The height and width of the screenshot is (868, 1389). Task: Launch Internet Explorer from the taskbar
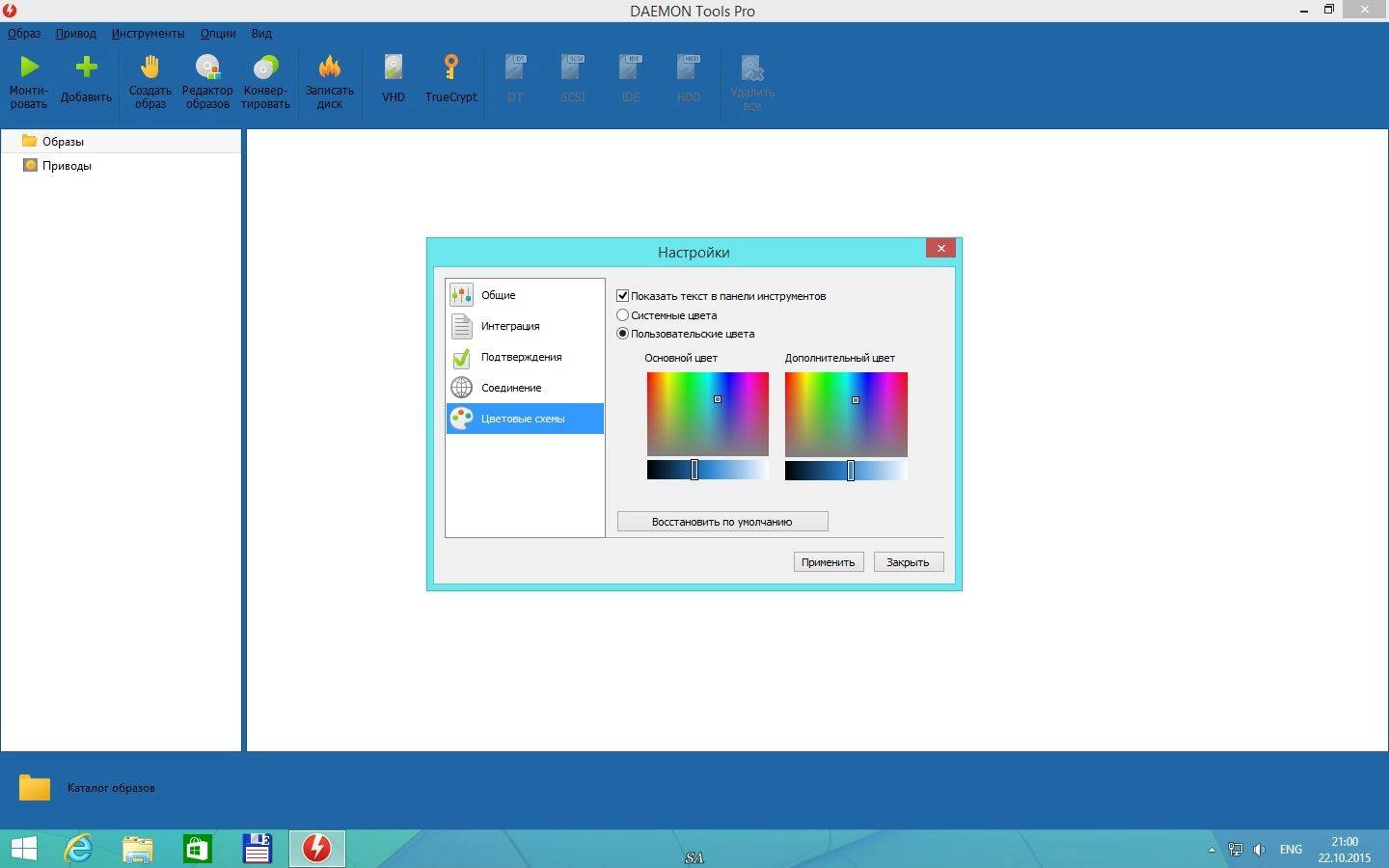78,849
